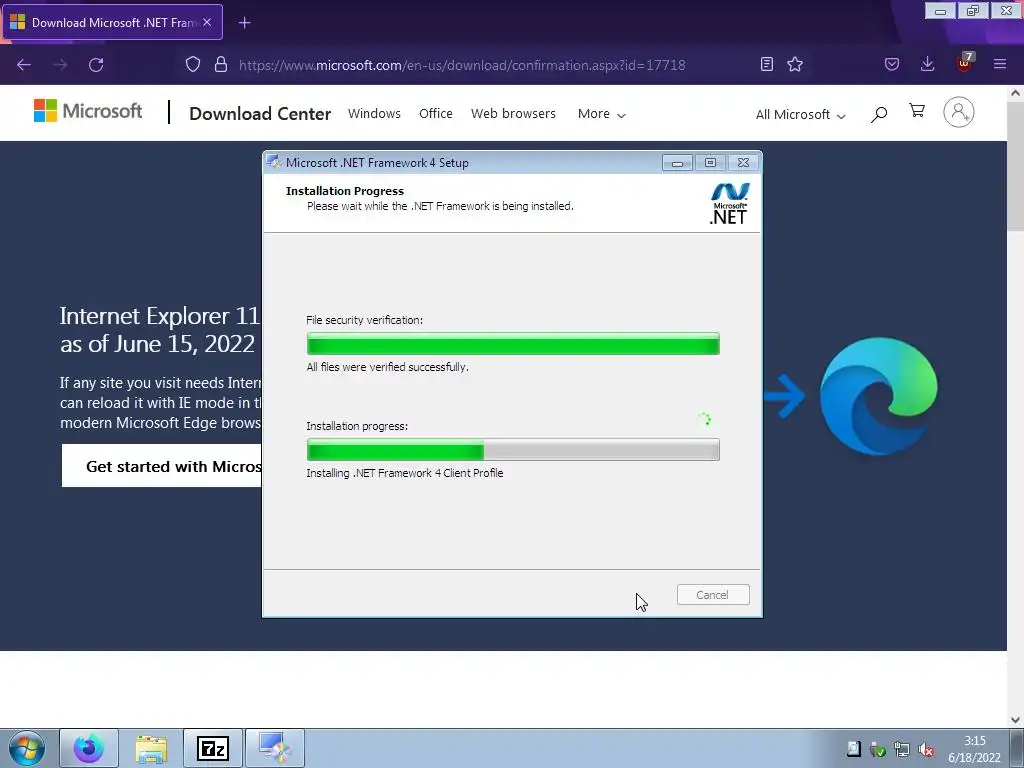Image resolution: width=1024 pixels, height=768 pixels.
Task: Open Windows Explorer from taskbar
Action: [151, 748]
